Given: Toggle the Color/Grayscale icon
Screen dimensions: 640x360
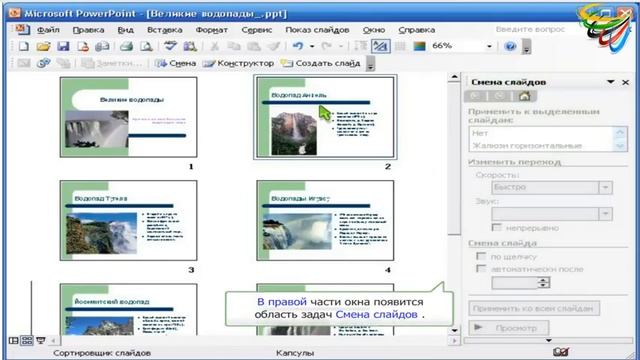Looking at the screenshot, I should (420, 46).
